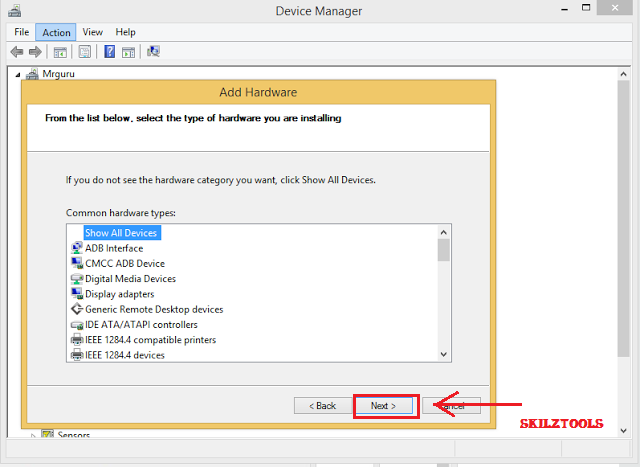This screenshot has width=640, height=467.
Task: Click the Back arrow toolbar icon
Action: coord(17,52)
